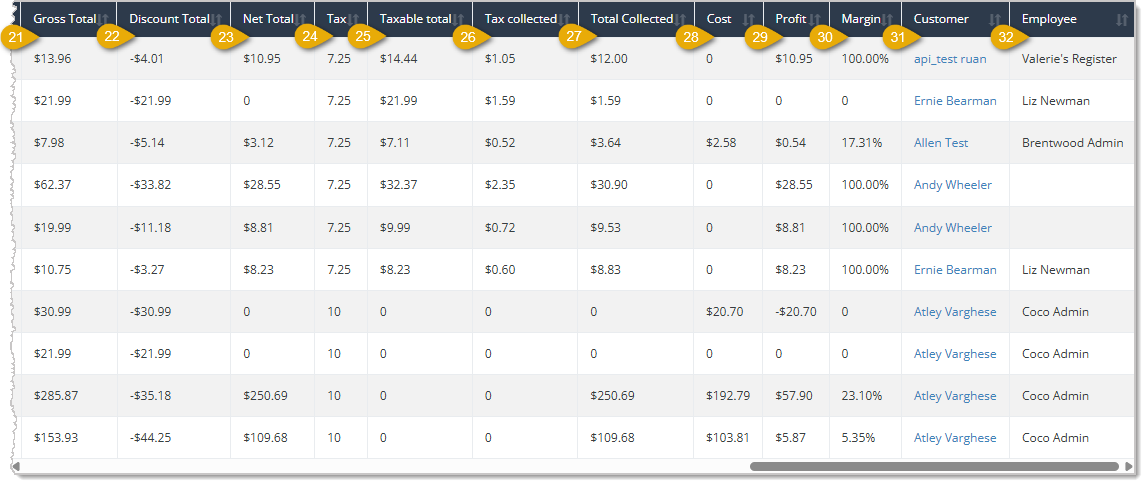Screen dimensions: 1146x485
Task: Click the Cost column header label
Action: pyautogui.click(x=718, y=19)
